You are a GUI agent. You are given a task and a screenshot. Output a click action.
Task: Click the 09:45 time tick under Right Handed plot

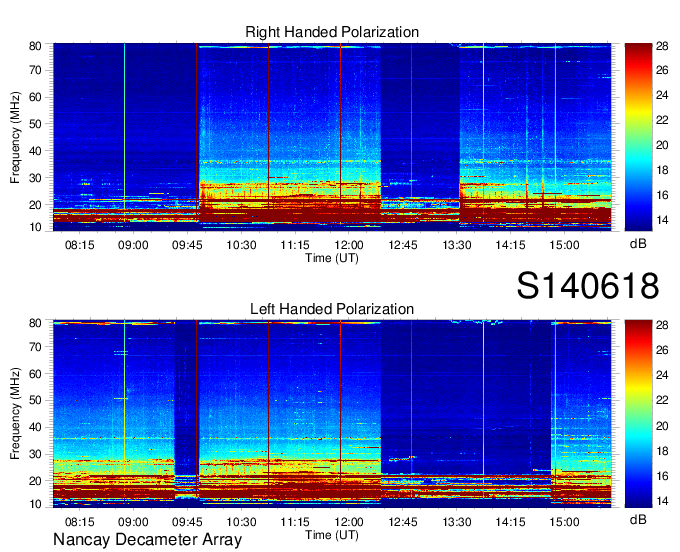187,245
